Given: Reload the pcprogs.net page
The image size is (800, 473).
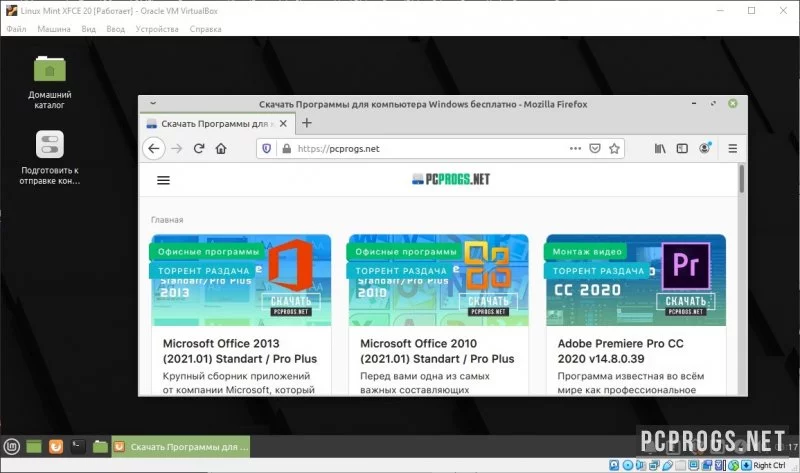Looking at the screenshot, I should click(199, 148).
